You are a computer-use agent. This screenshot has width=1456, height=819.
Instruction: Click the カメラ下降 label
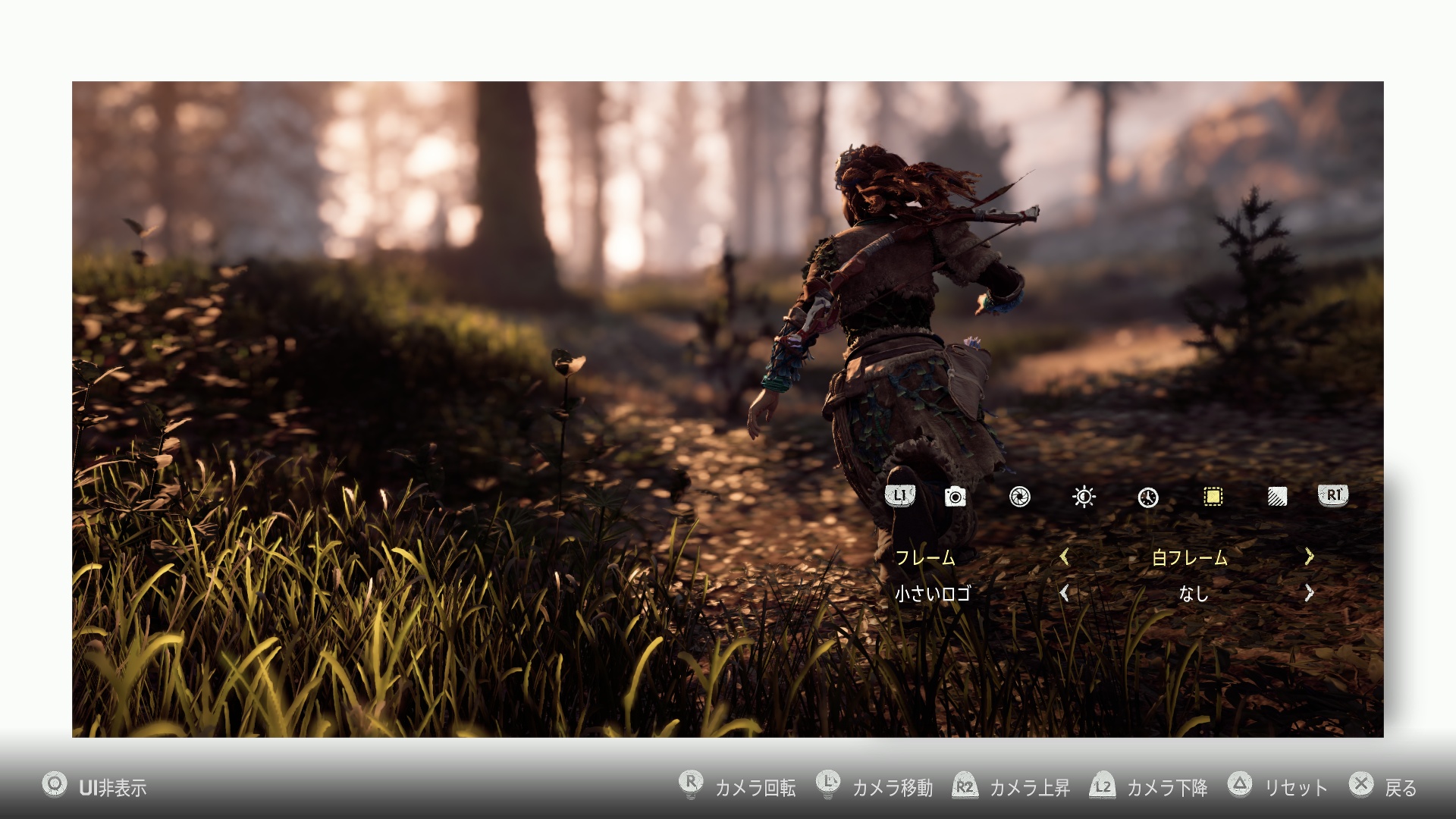click(x=1167, y=788)
